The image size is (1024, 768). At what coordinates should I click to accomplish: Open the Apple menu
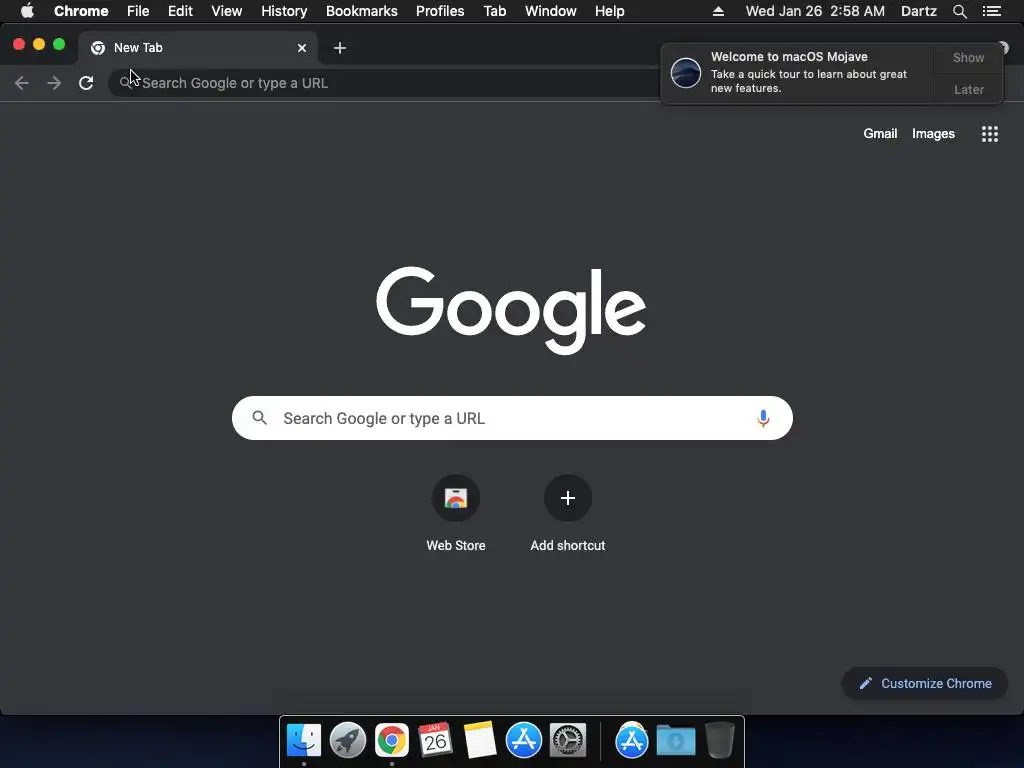pyautogui.click(x=27, y=11)
